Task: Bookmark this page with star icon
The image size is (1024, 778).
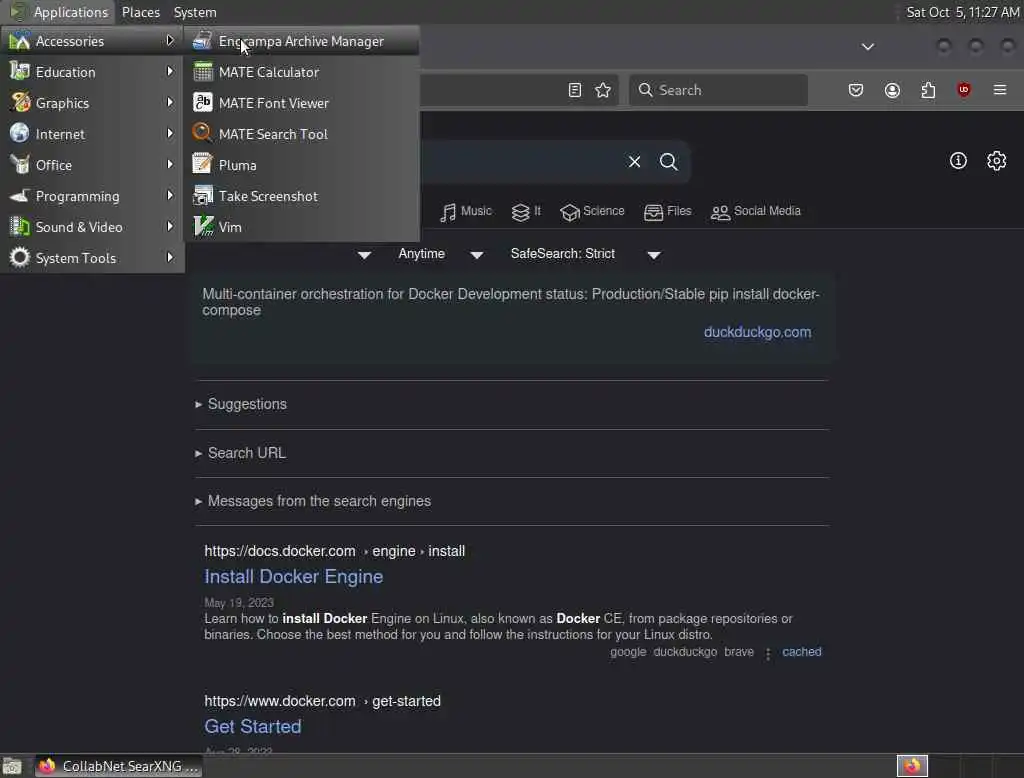Action: 603,90
